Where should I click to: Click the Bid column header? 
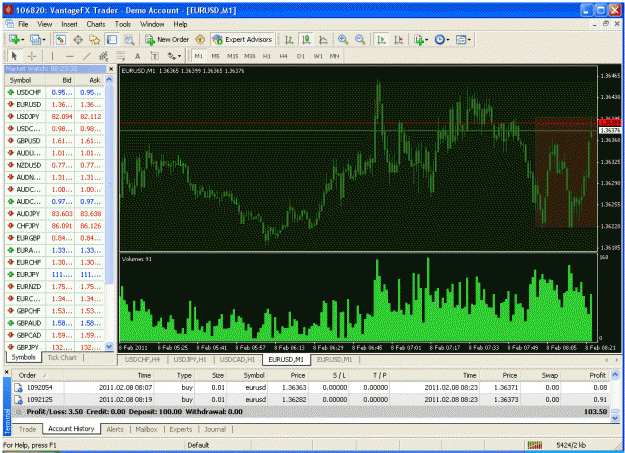(x=60, y=80)
